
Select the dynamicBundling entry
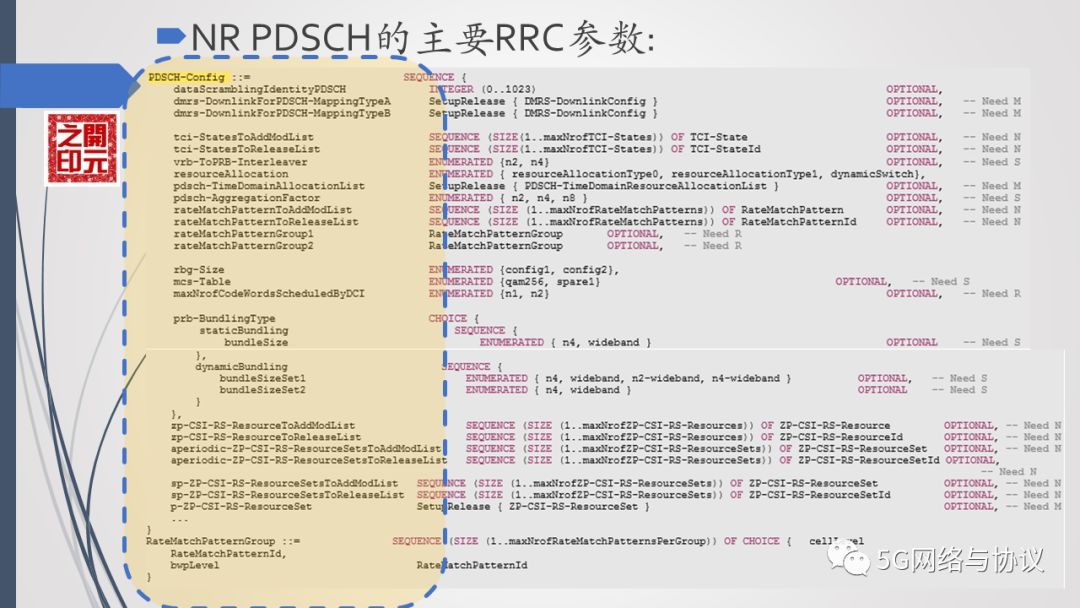[x=241, y=367]
